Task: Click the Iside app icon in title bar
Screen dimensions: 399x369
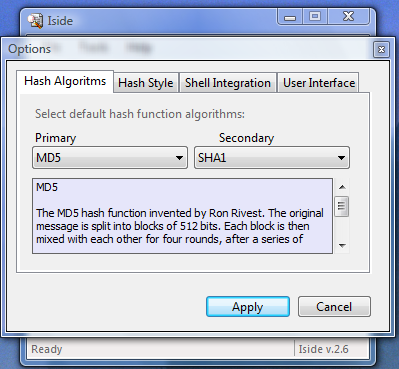Action: coord(35,21)
